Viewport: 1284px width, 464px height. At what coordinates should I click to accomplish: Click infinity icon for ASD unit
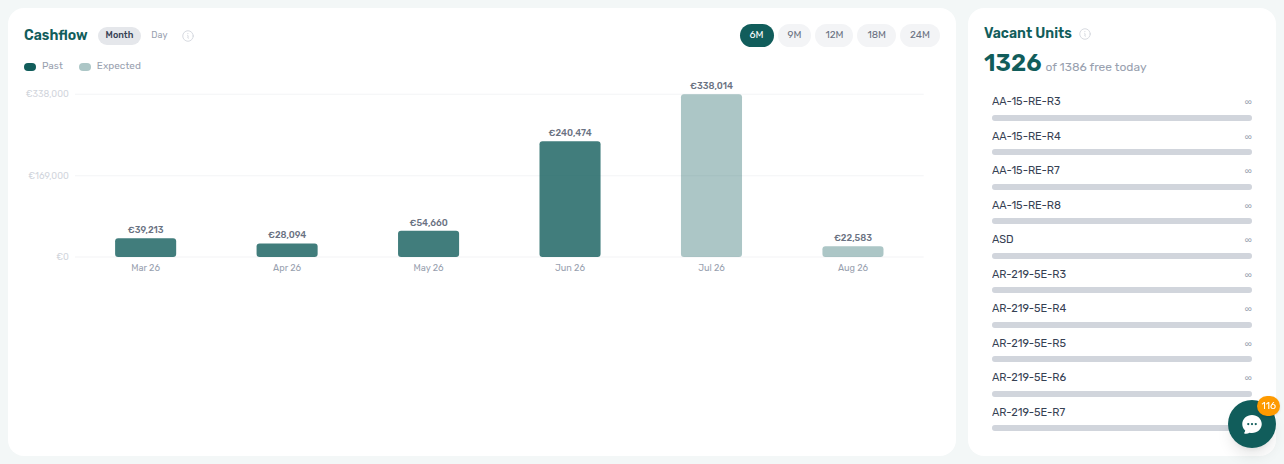tap(1247, 240)
